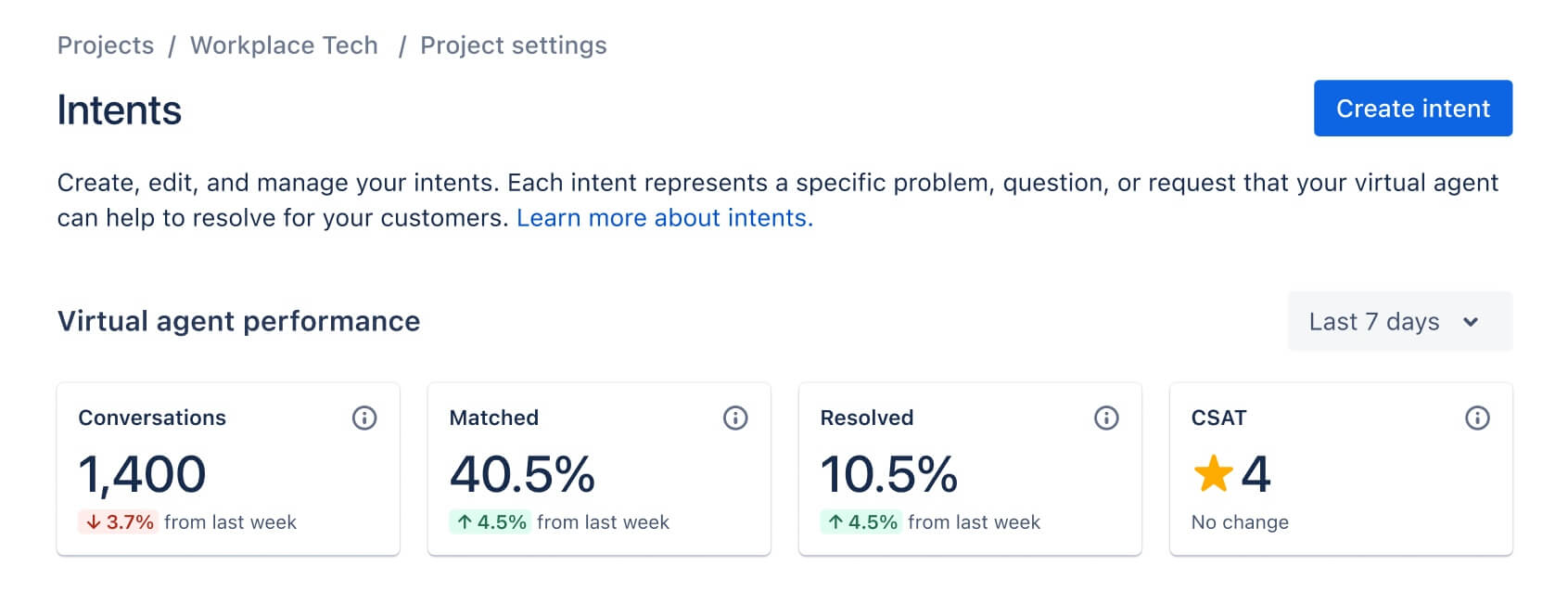The image size is (1568, 592).
Task: Click the green 4.5% badge under Resolved
Action: 861,522
